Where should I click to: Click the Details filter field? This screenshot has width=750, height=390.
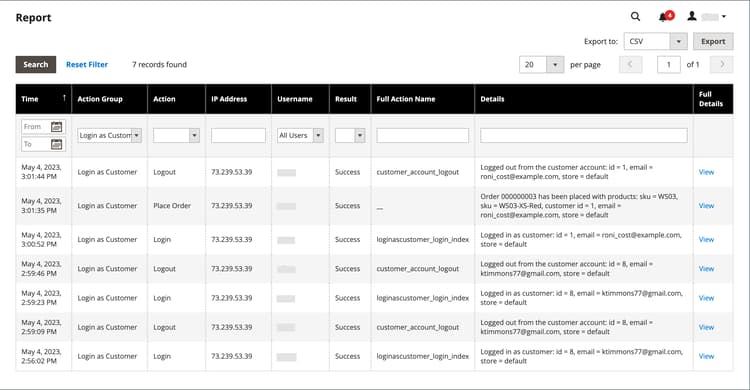coord(584,135)
